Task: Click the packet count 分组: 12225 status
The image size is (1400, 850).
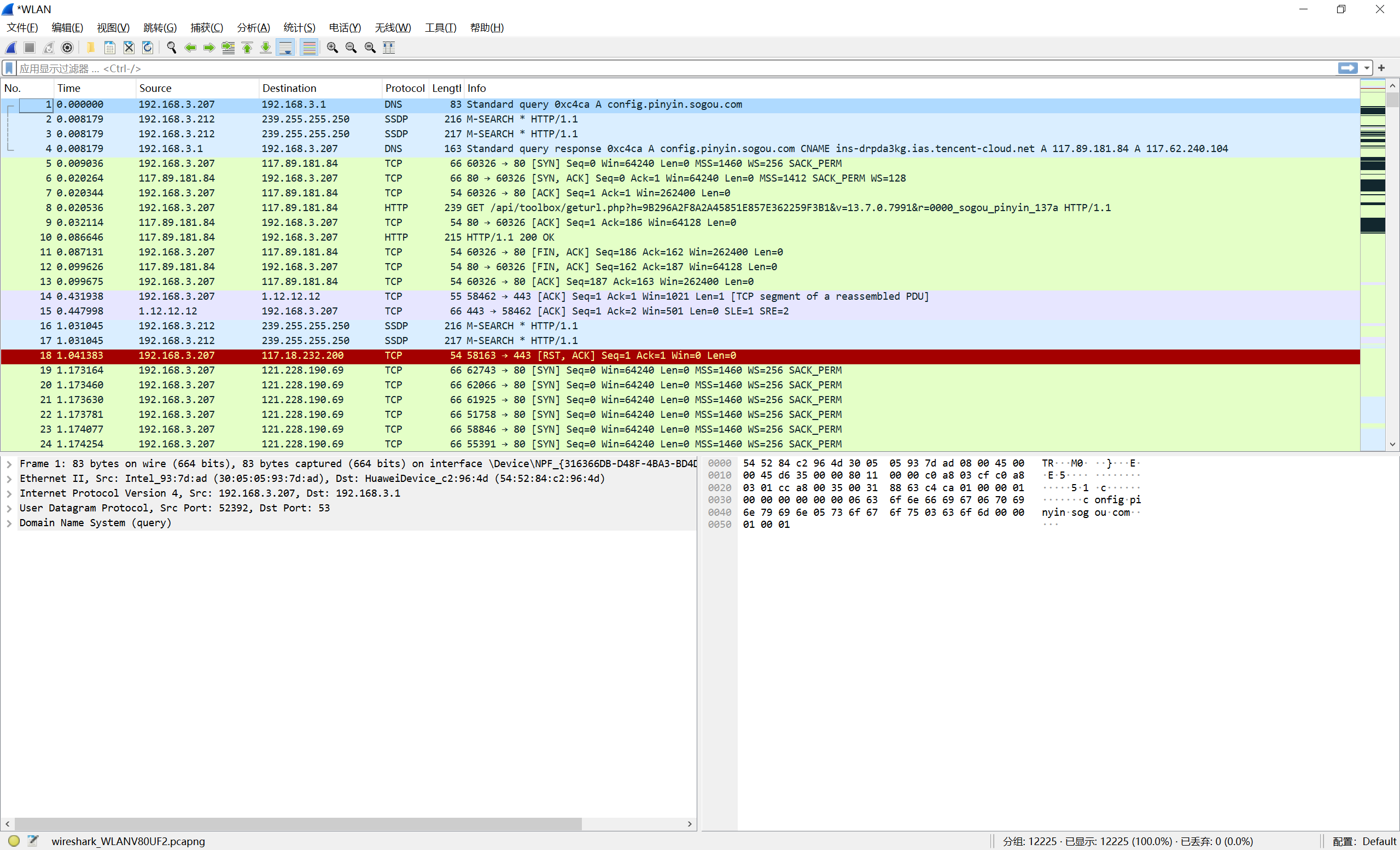Action: [x=1030, y=841]
